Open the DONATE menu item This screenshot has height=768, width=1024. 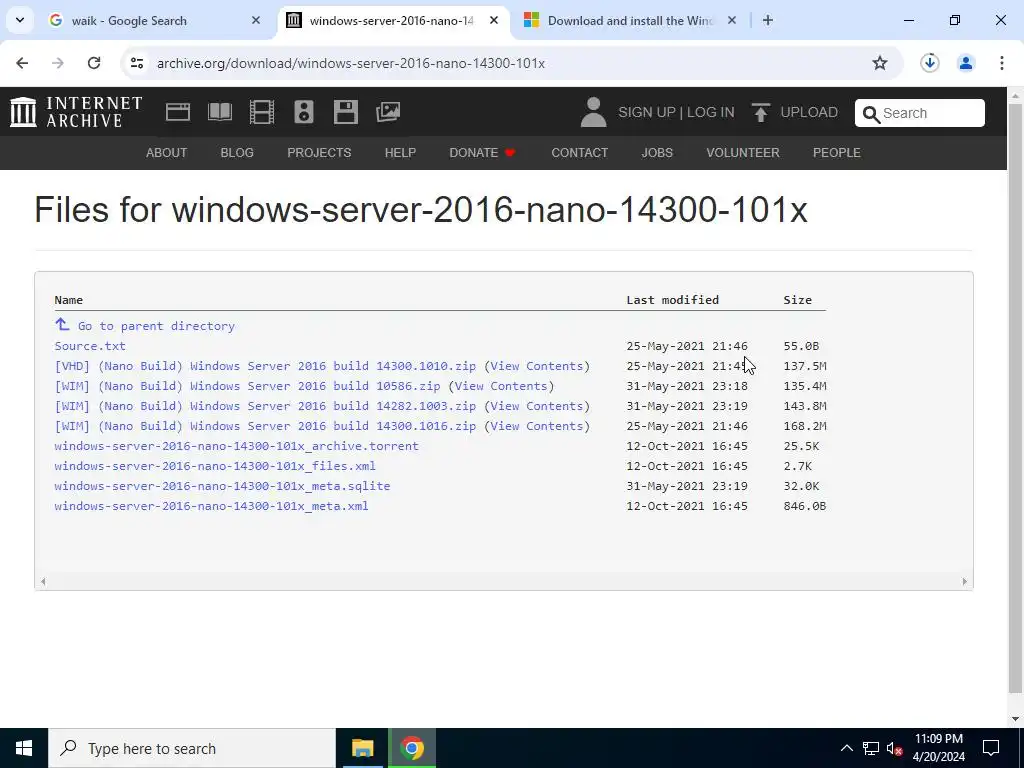point(483,153)
